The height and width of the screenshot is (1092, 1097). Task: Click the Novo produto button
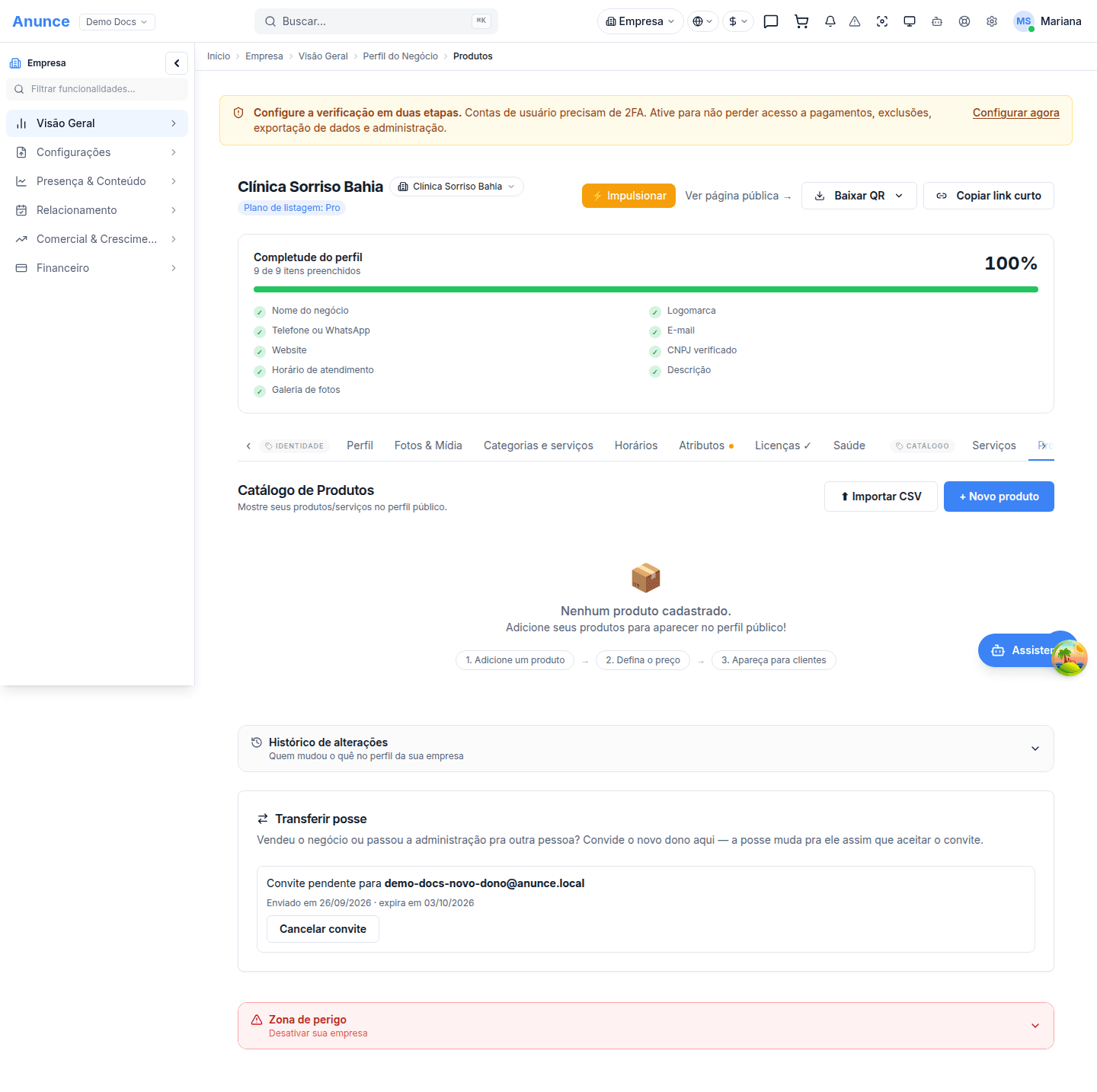pos(999,497)
